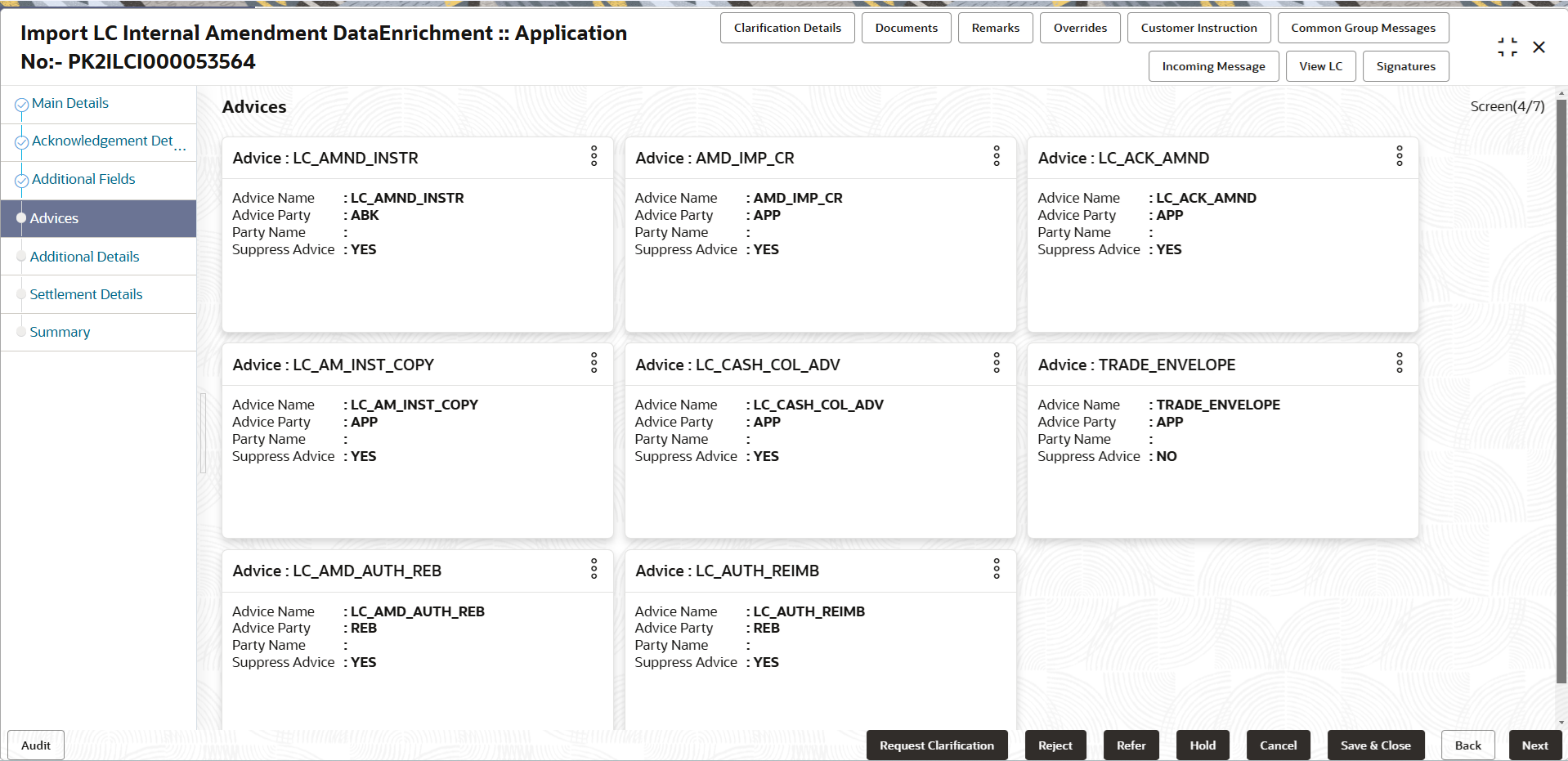Open kebab menu on LC_AMD_AUTH_REB advice card
This screenshot has width=1568, height=761.
tap(594, 569)
